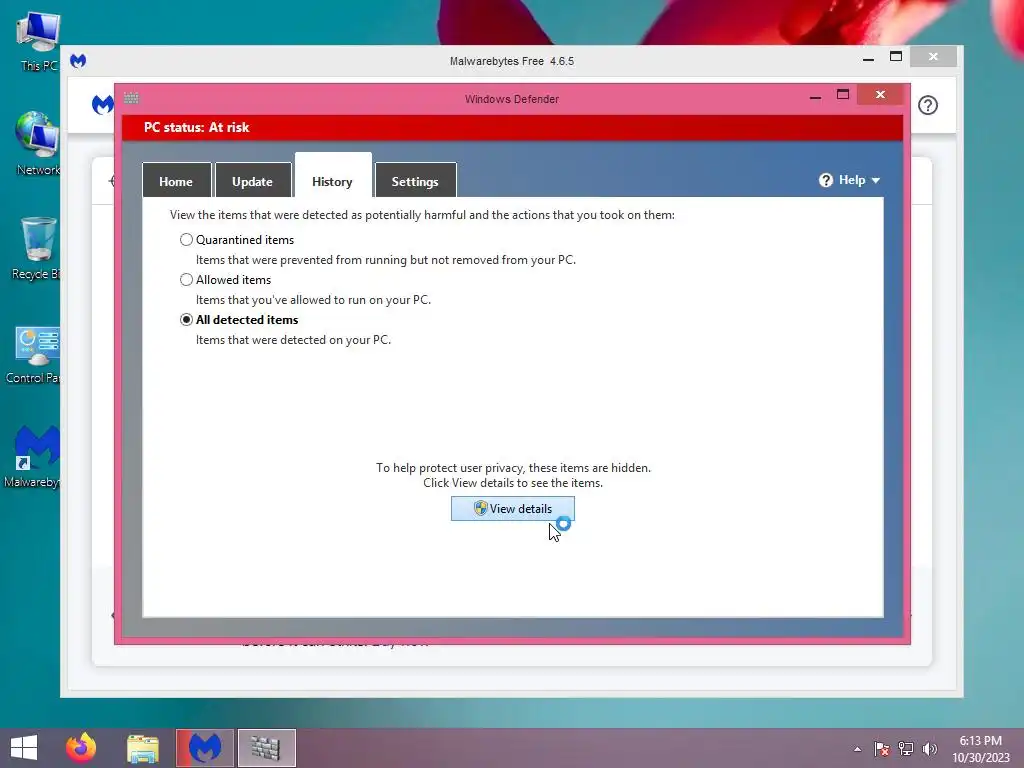
Task: Click the PC status: At risk banner
Action: coord(513,128)
